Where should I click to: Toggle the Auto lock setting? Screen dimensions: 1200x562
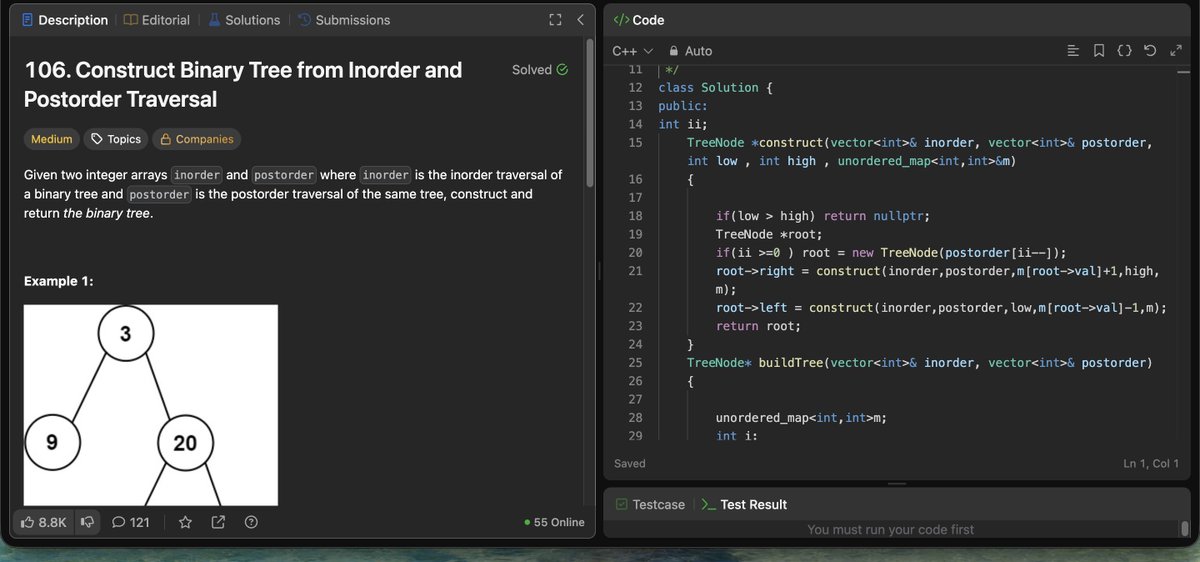pyautogui.click(x=690, y=50)
